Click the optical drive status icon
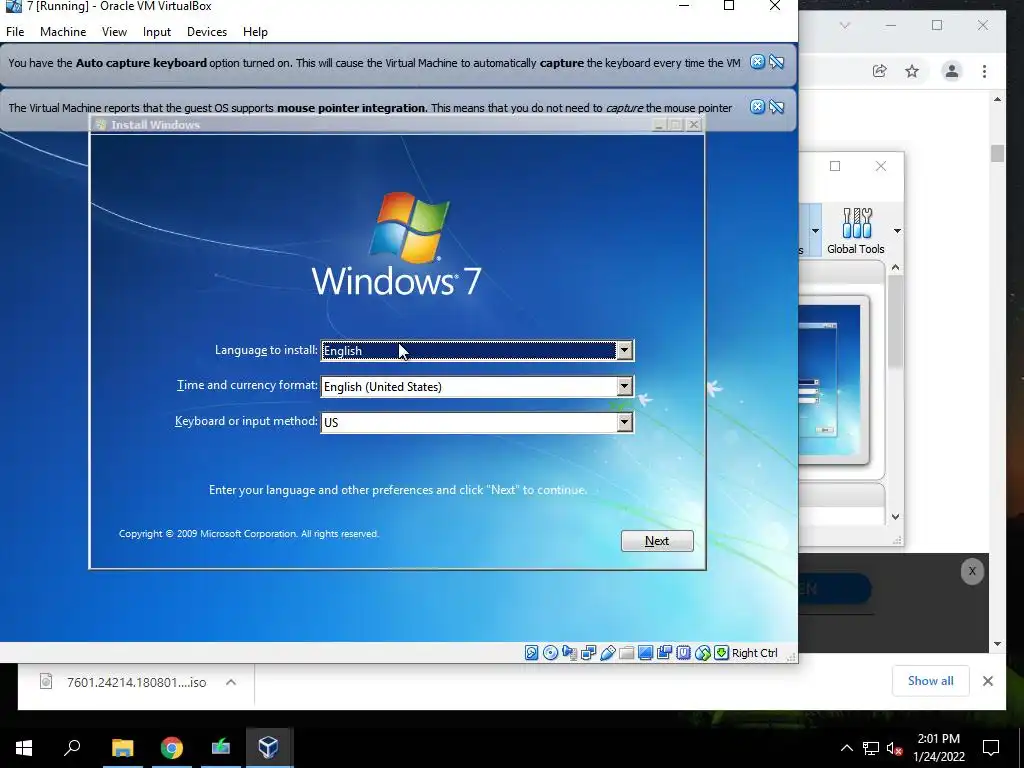The height and width of the screenshot is (768, 1024). (x=551, y=653)
